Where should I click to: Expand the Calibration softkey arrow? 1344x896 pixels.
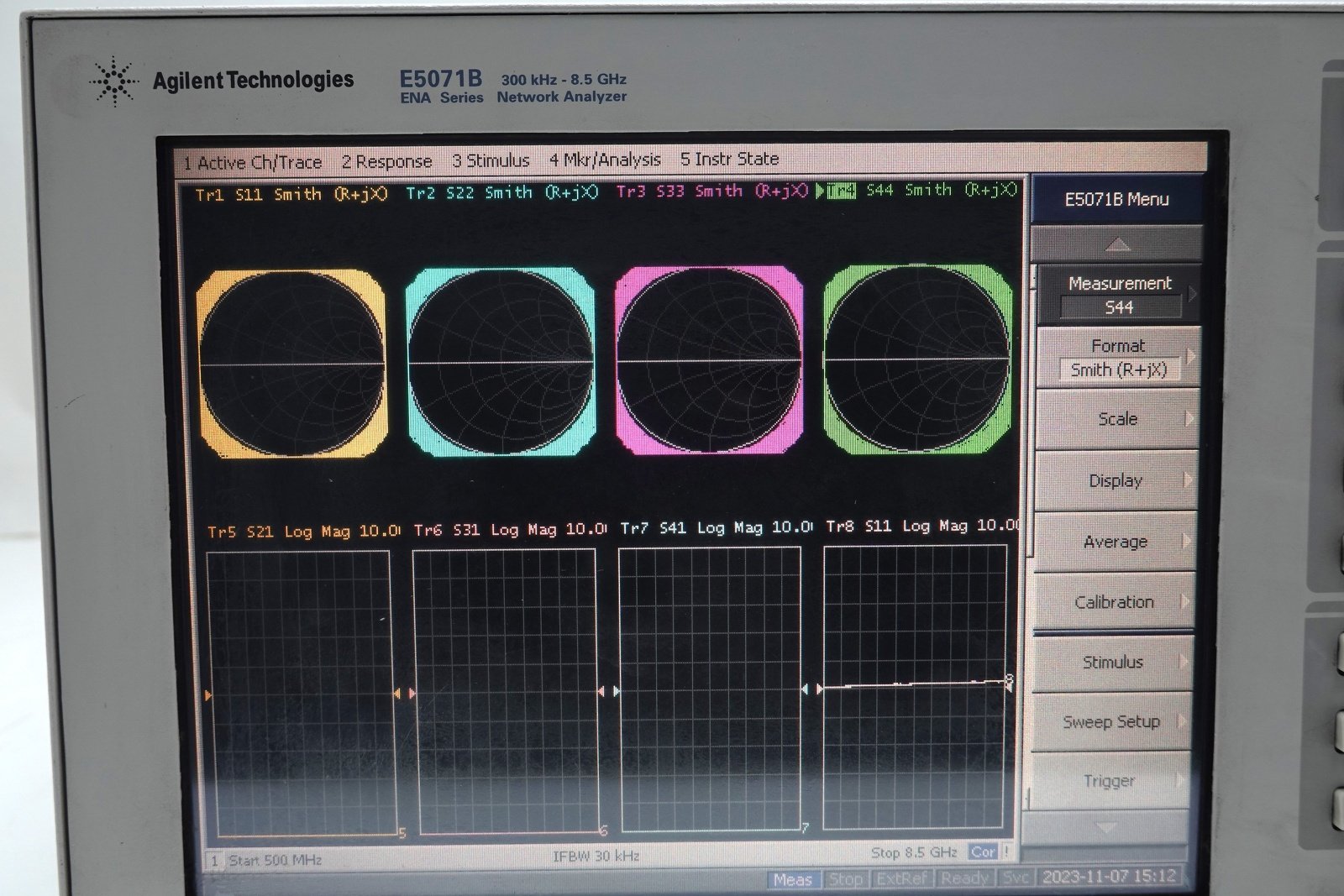[x=1184, y=601]
